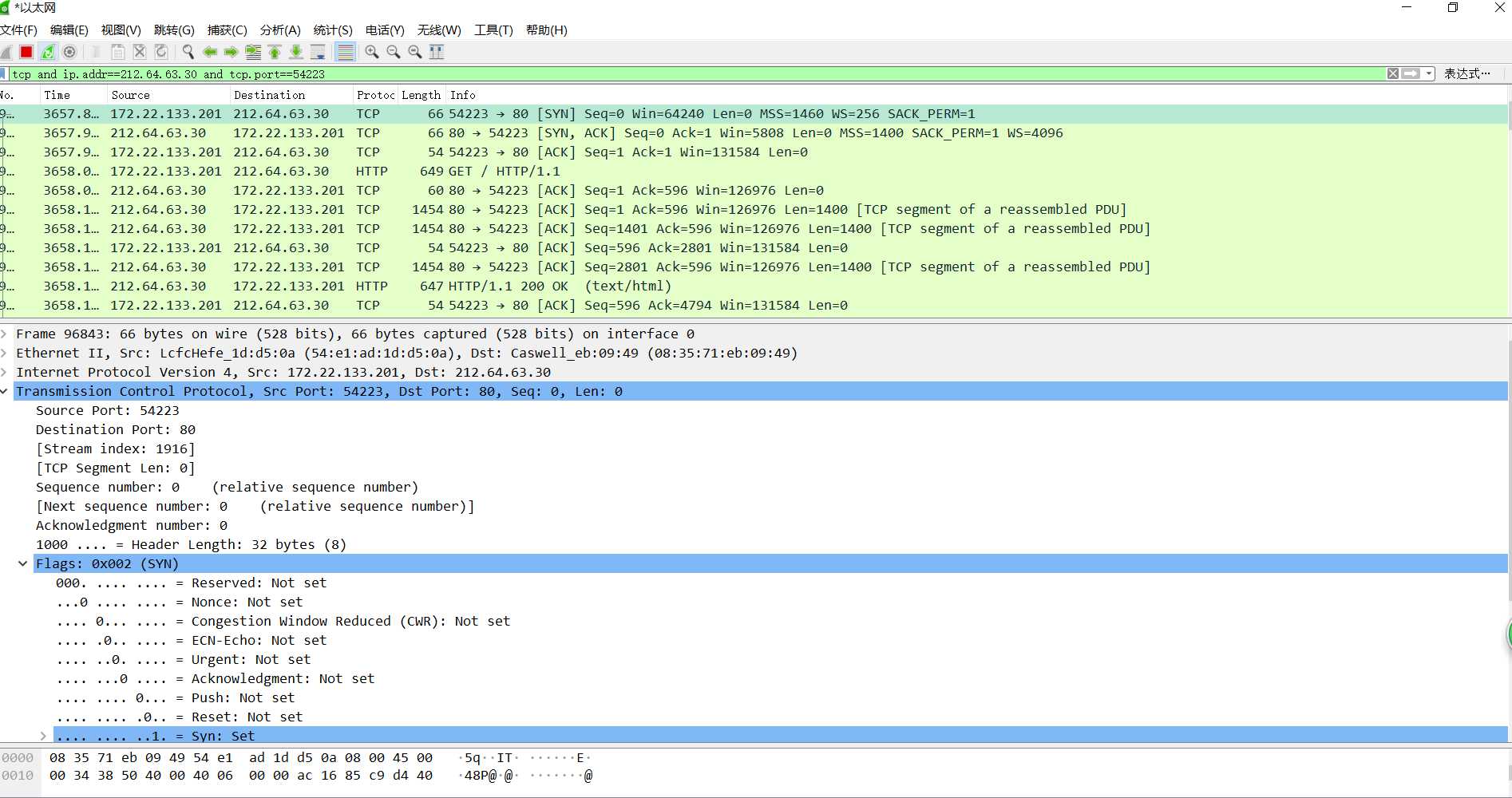Open the 无线(W) menu
This screenshot has width=1512, height=798.
click(439, 30)
